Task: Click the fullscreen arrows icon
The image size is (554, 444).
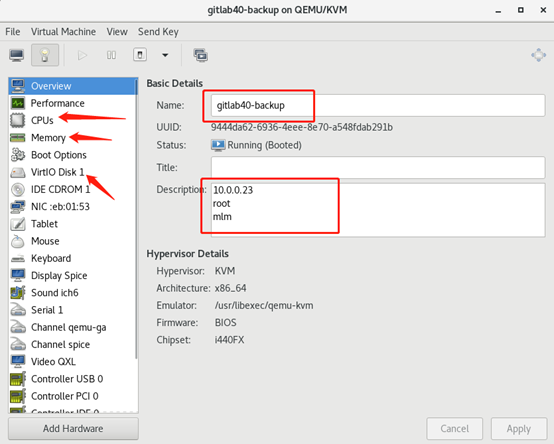Action: 538,55
